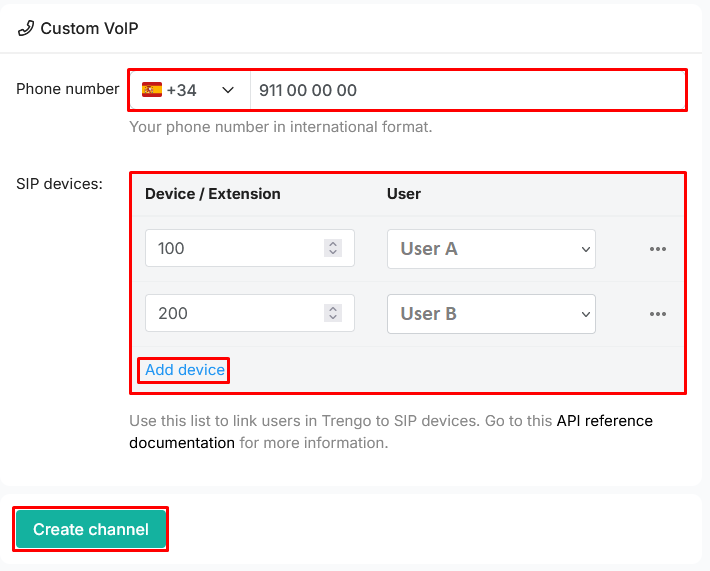The height and width of the screenshot is (571, 710).
Task: Open the User B dropdown
Action: [491, 313]
